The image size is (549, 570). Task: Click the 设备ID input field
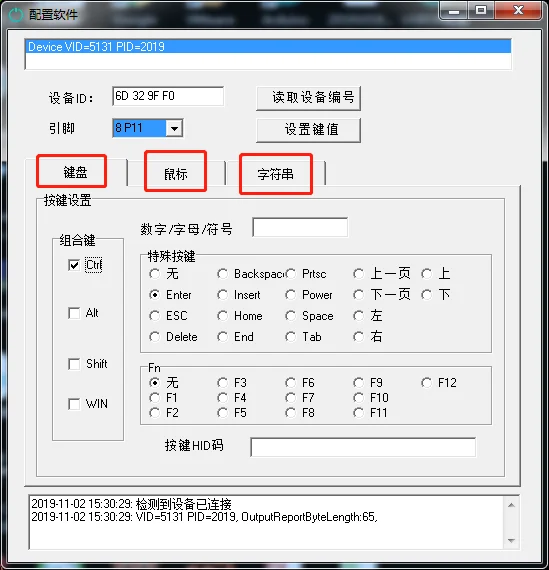(x=168, y=96)
